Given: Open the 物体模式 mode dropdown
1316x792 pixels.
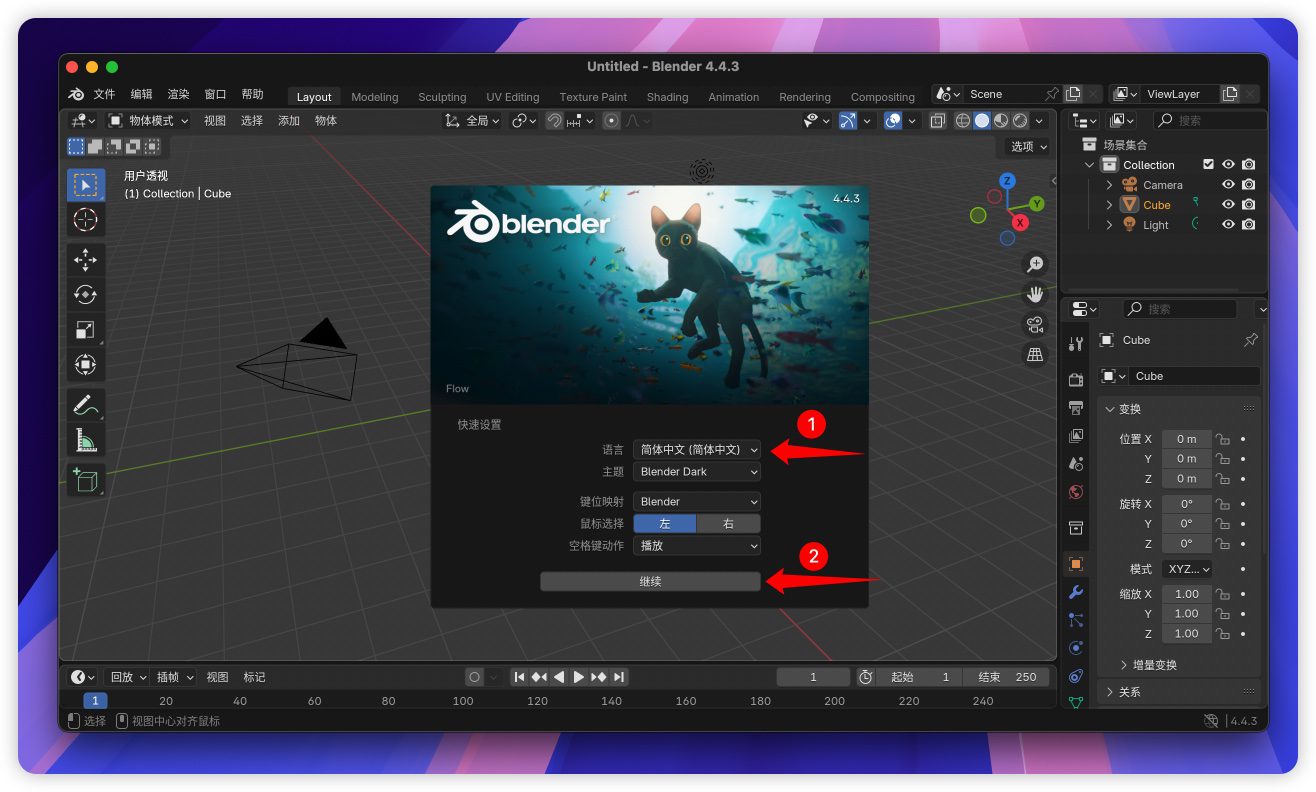Looking at the screenshot, I should [148, 120].
